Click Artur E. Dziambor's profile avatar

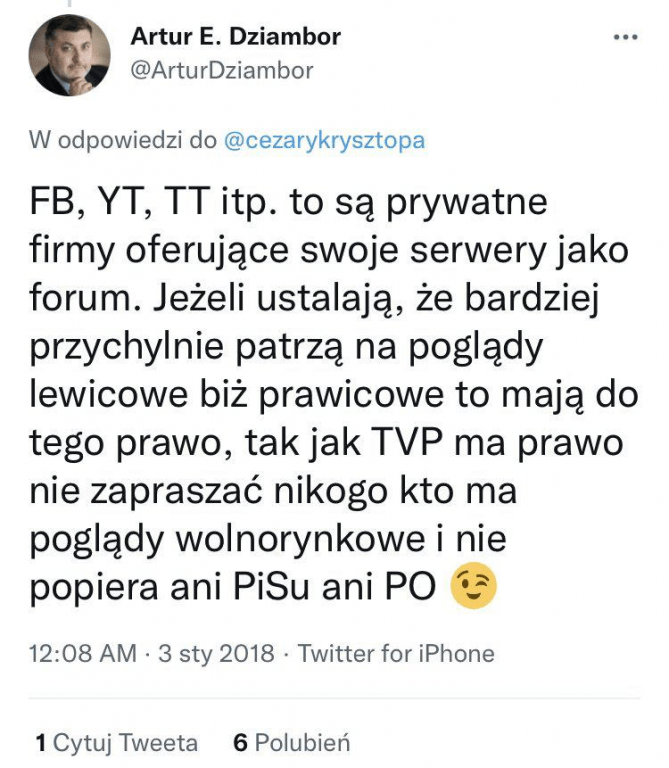pos(69,55)
